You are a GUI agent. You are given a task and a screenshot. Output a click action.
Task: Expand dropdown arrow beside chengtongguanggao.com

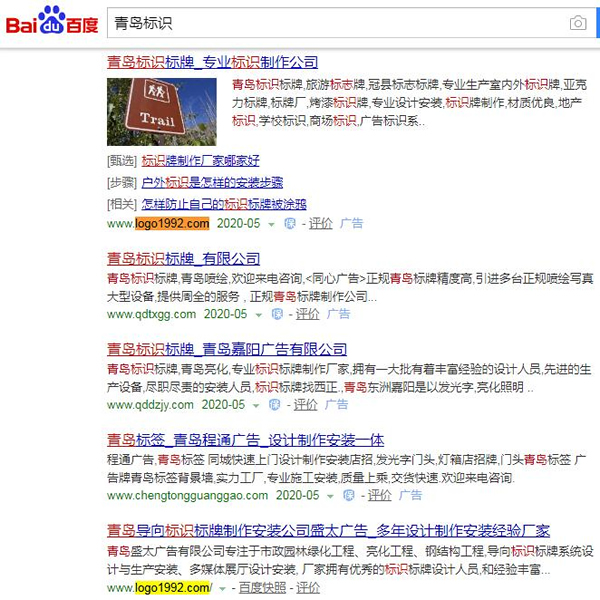point(330,497)
